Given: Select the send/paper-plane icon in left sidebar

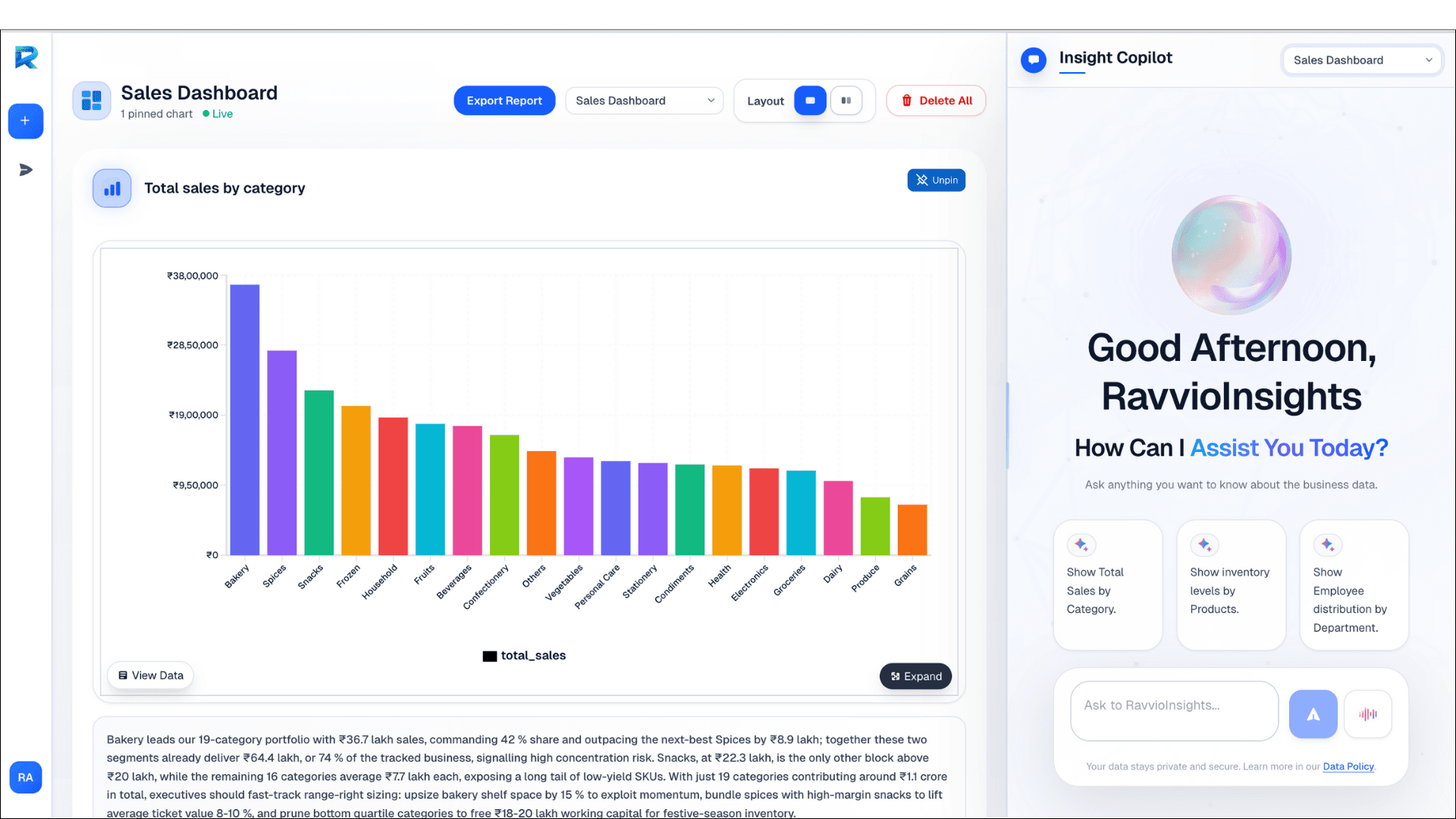Looking at the screenshot, I should (26, 170).
